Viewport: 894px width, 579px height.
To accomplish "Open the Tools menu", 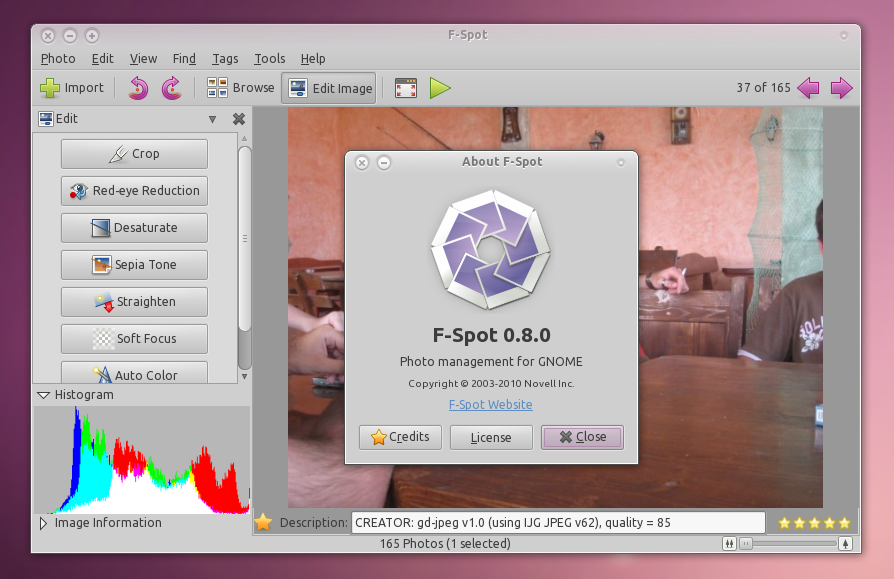I will coord(270,59).
